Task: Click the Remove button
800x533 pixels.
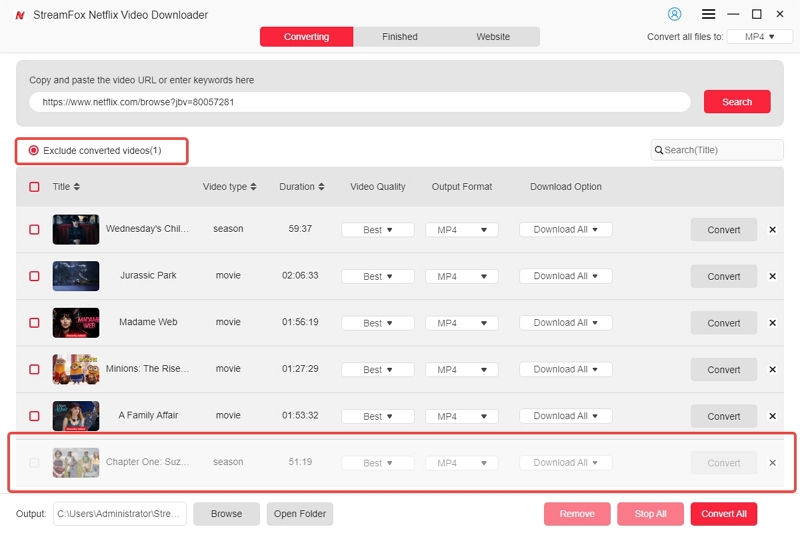Action: (577, 514)
